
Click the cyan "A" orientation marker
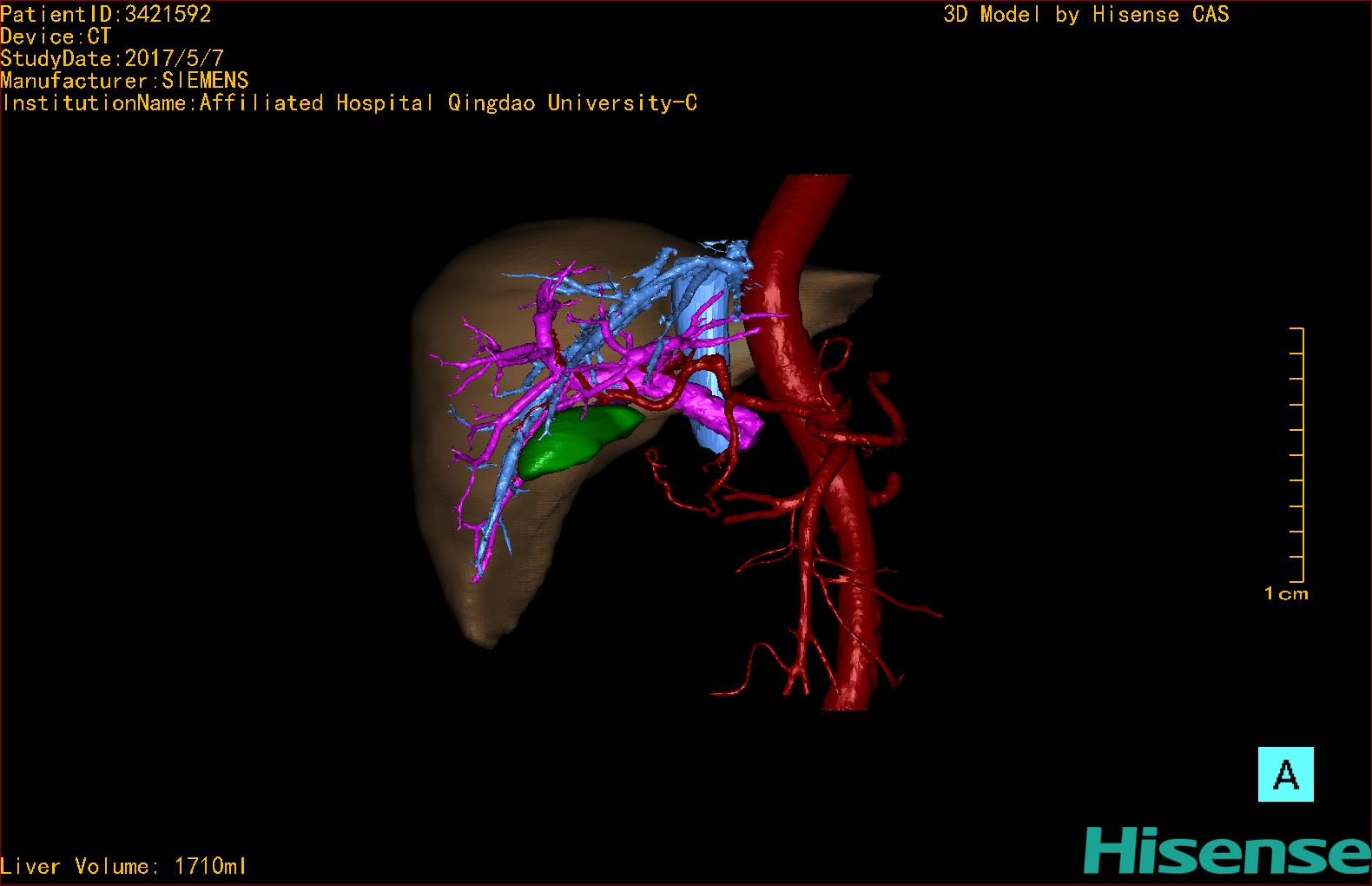(x=1285, y=774)
